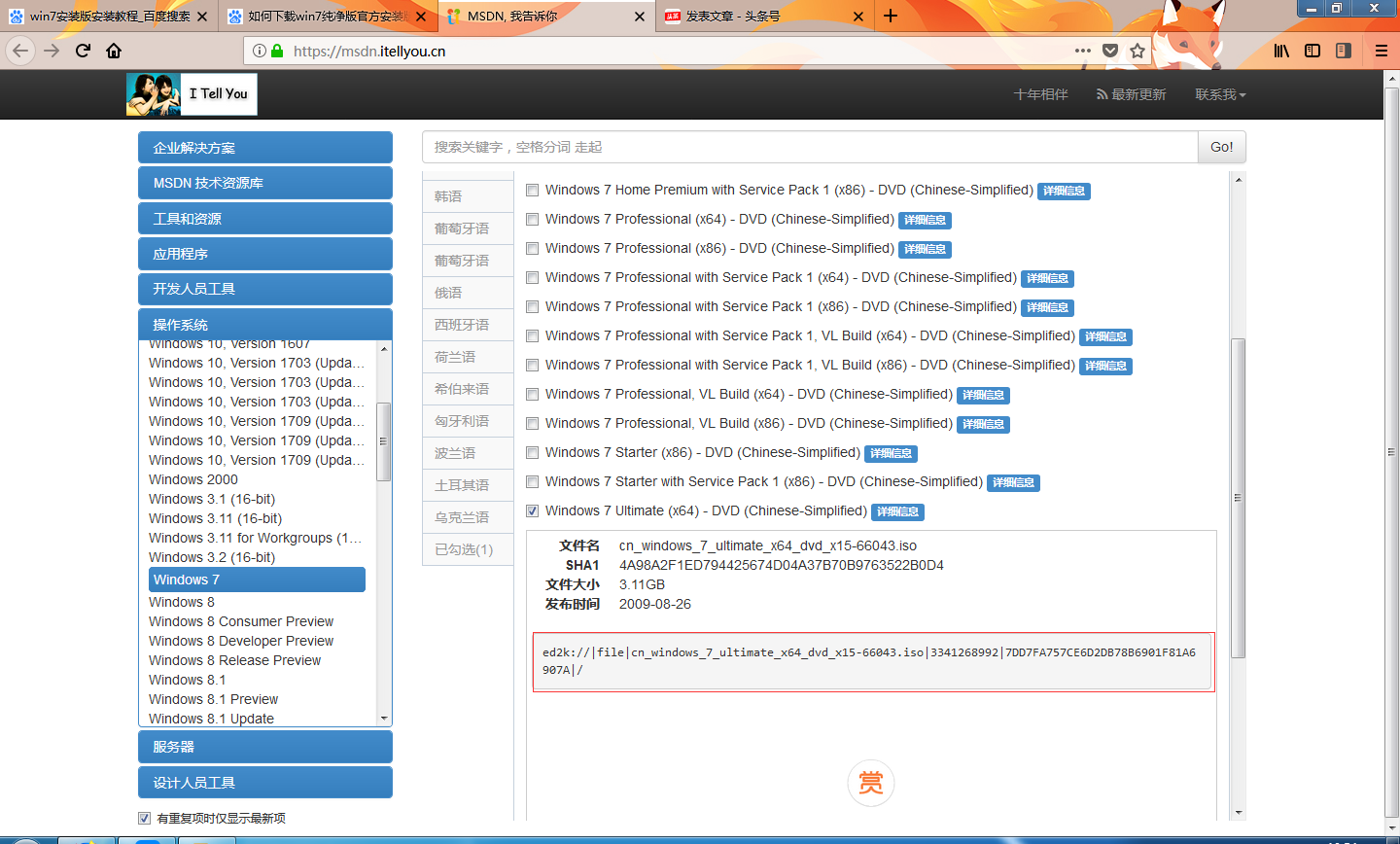This screenshot has height=844, width=1400.
Task: Reload the current page
Action: (x=84, y=51)
